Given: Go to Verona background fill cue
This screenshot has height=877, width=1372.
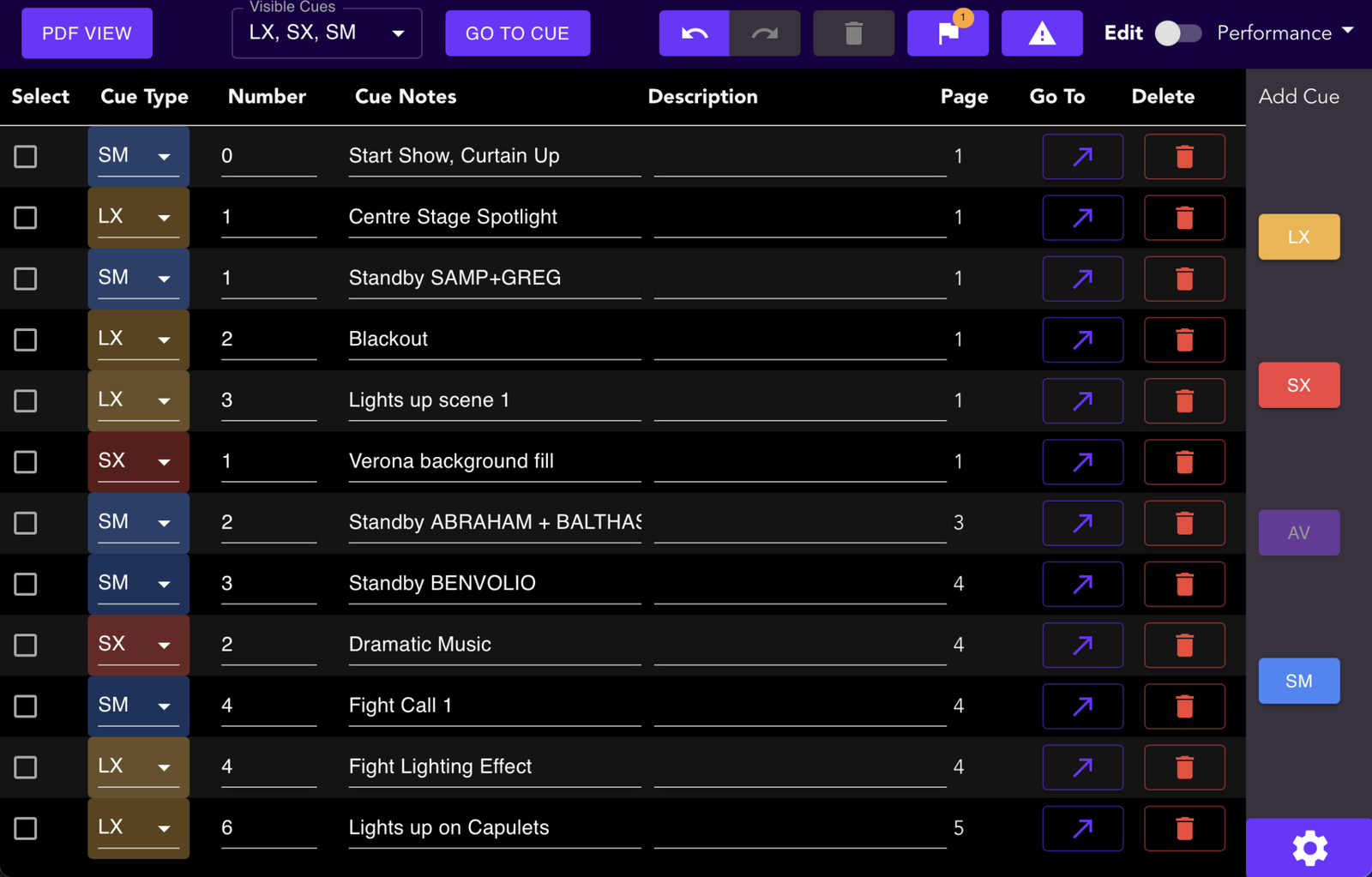Looking at the screenshot, I should tap(1083, 462).
